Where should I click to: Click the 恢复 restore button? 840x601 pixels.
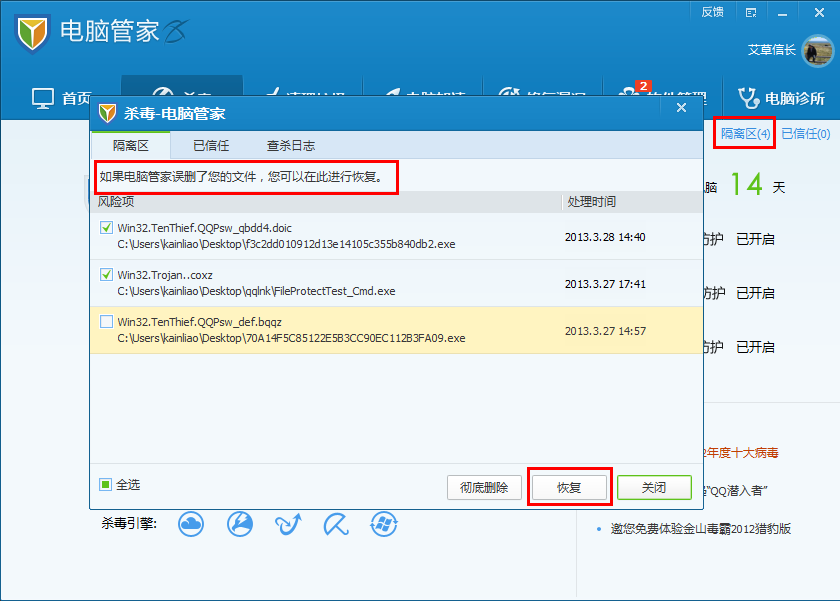(x=569, y=488)
